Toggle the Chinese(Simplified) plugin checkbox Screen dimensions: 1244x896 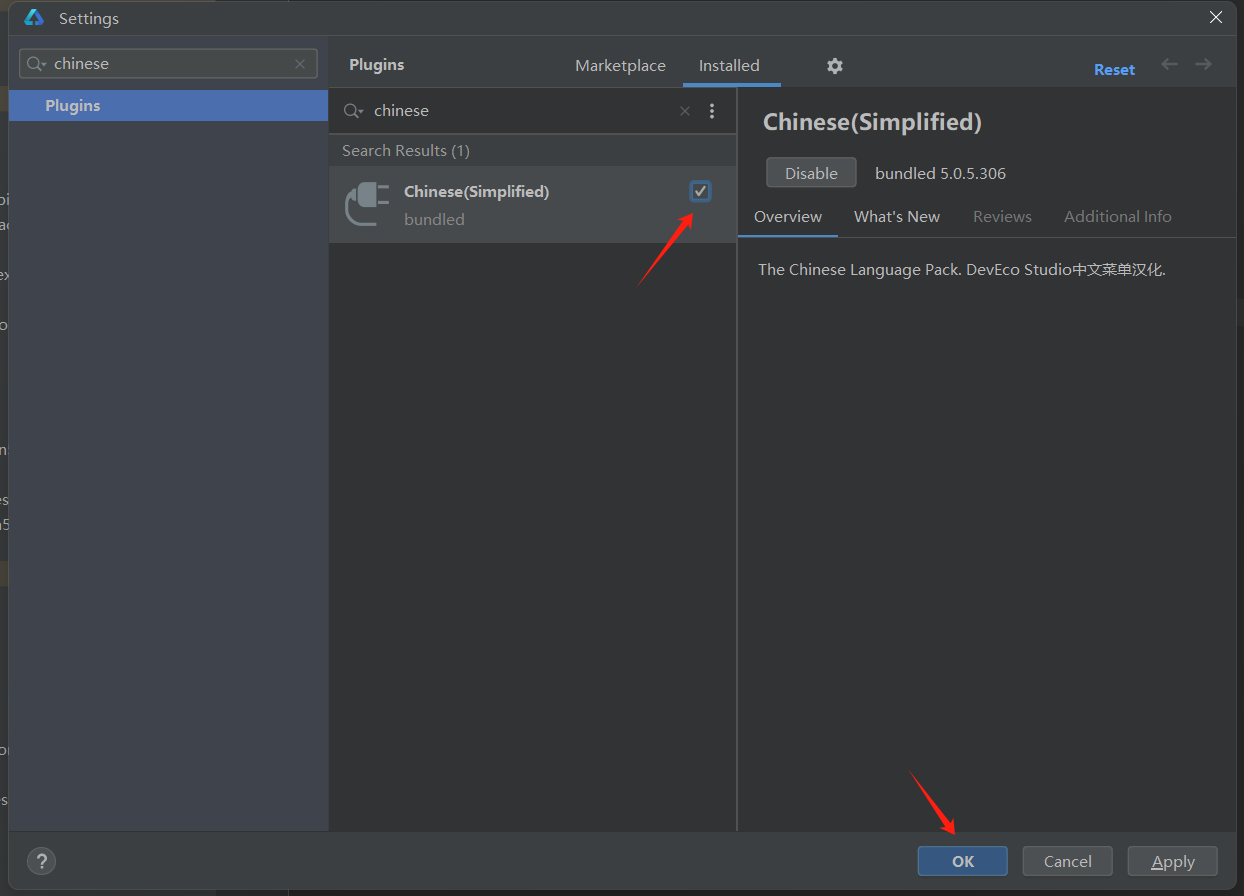click(700, 191)
